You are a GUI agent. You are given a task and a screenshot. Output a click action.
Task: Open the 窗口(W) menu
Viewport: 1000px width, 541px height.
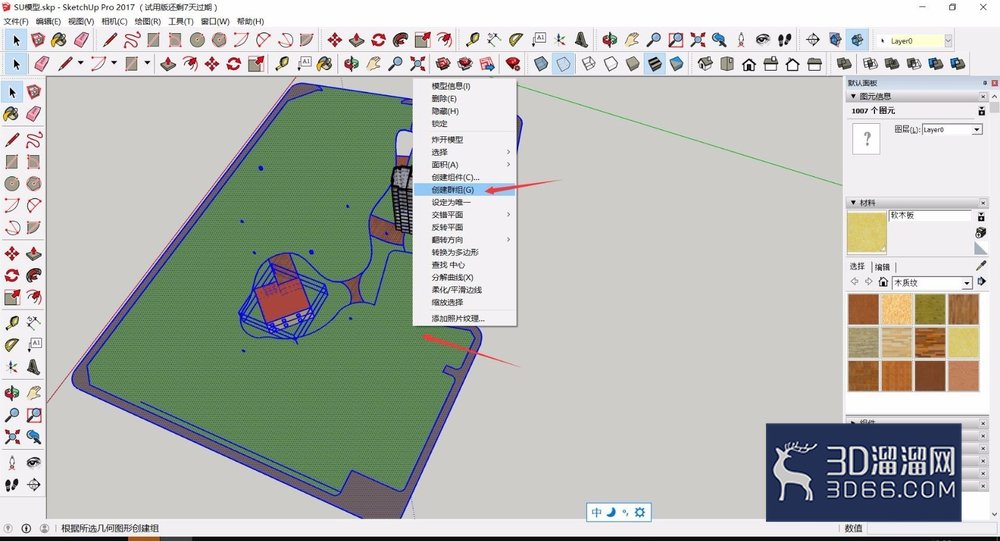pyautogui.click(x=215, y=21)
